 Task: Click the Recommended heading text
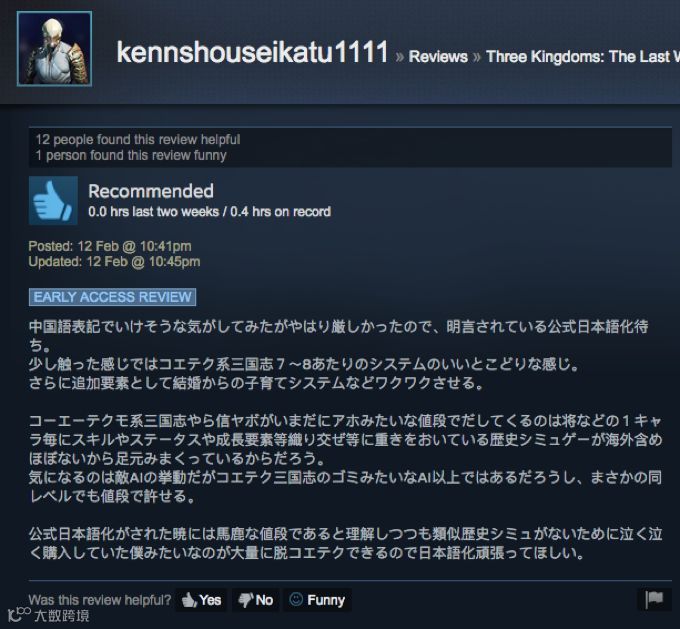pyautogui.click(x=151, y=191)
